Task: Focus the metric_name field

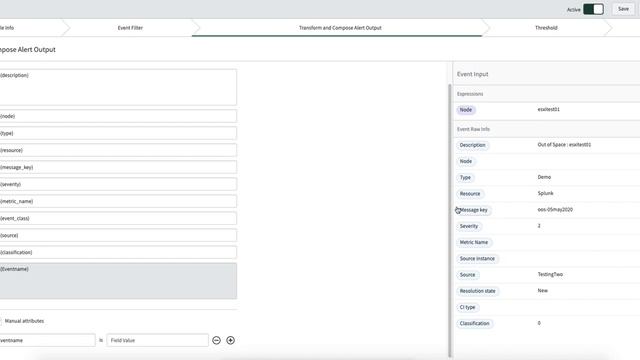Action: [x=118, y=201]
